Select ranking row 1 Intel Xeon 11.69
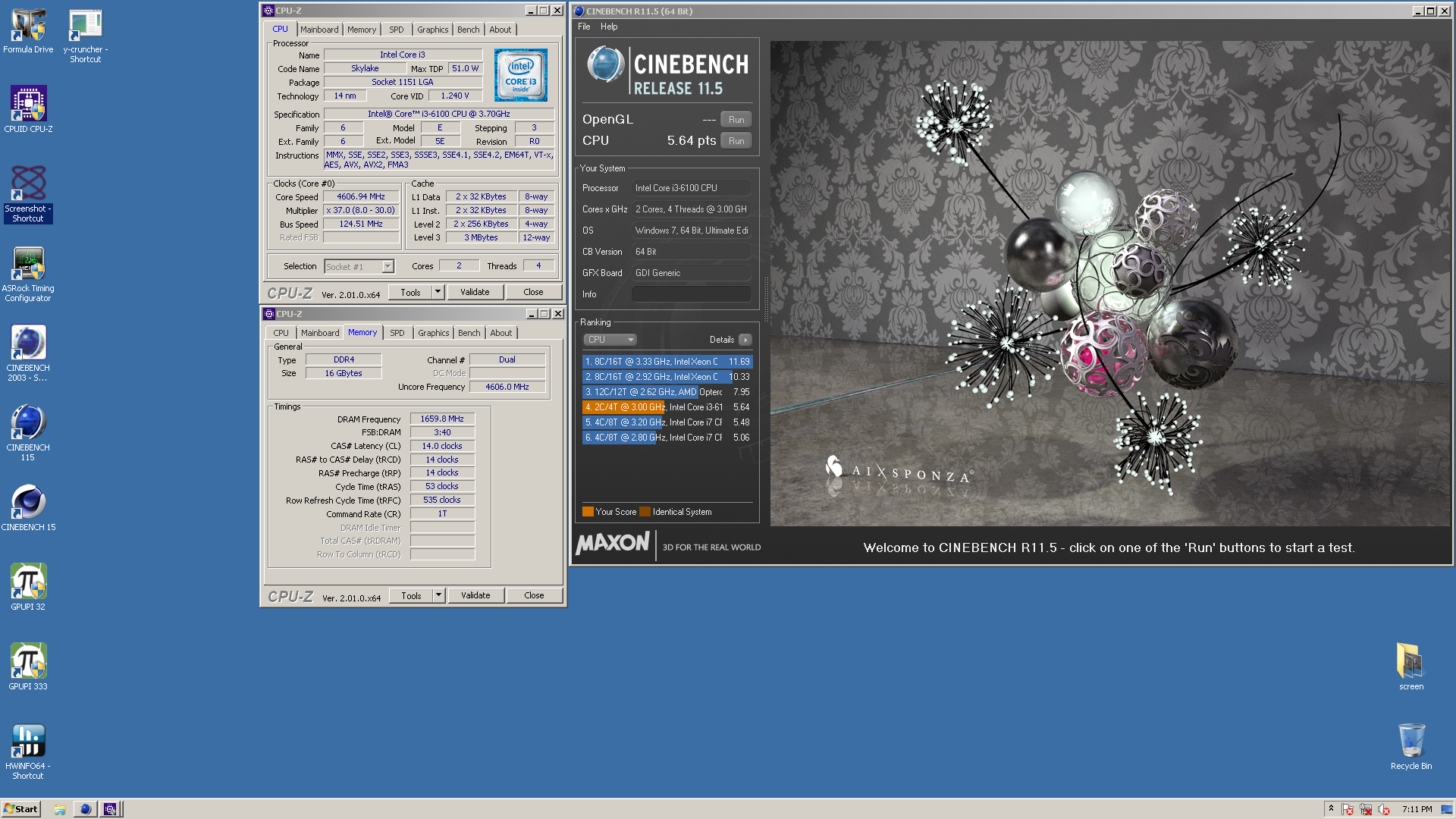Screen dimensions: 1456x819 (x=667, y=362)
